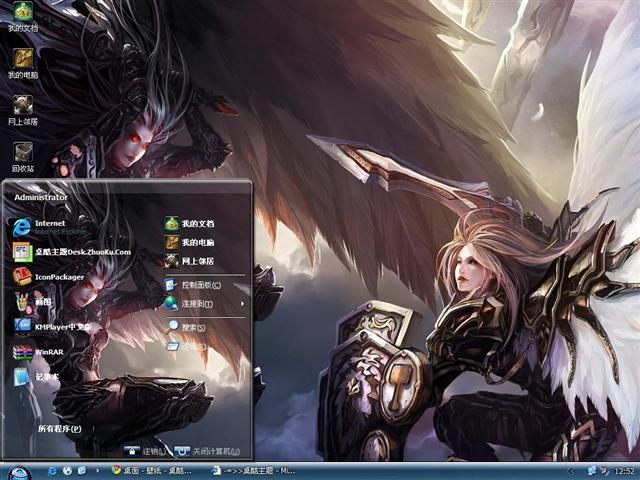Expand 所有程序(P) all programs
This screenshot has width=640, height=480.
[x=60, y=429]
